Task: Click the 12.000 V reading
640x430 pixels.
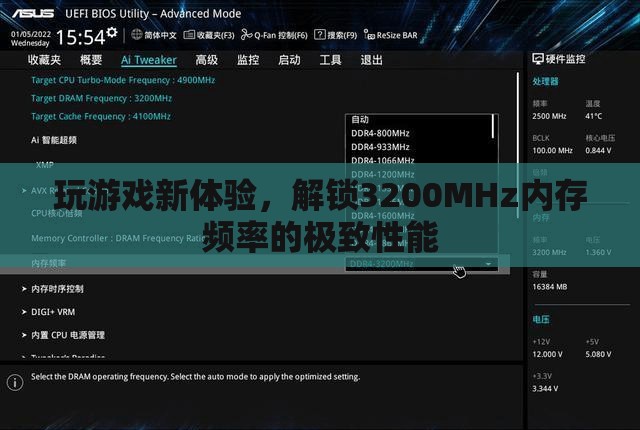Action: tap(547, 354)
